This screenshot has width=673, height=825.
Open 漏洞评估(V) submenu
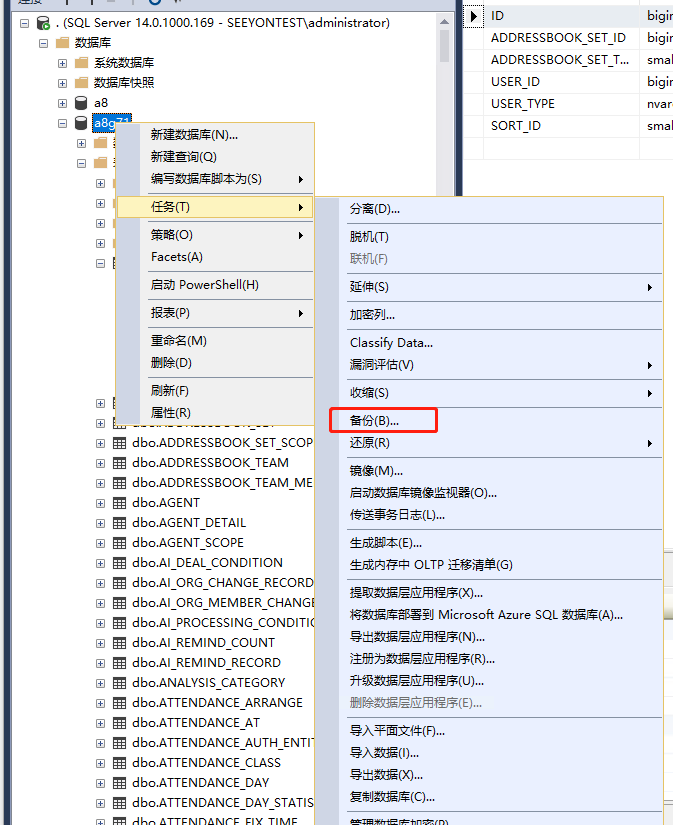(x=489, y=365)
